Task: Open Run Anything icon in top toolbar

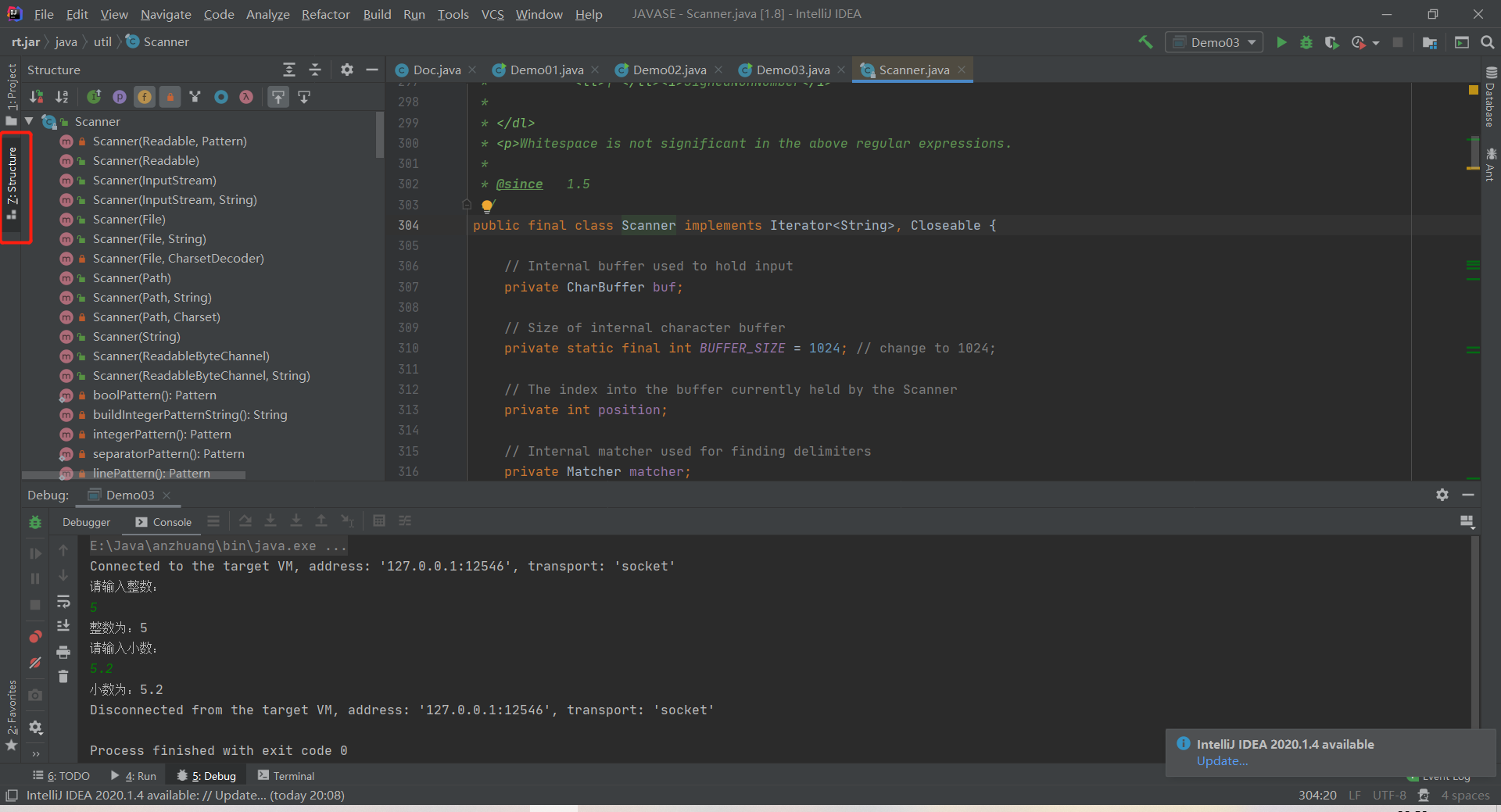Action: pos(1462,42)
